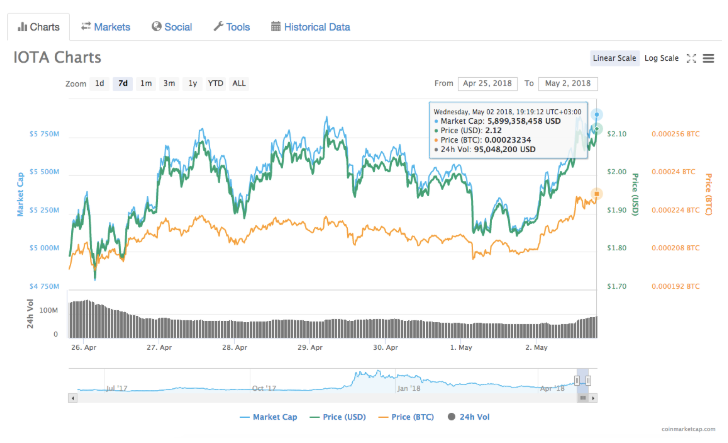728x443 pixels.
Task: Toggle the Market Cap legend series
Action: point(268,417)
